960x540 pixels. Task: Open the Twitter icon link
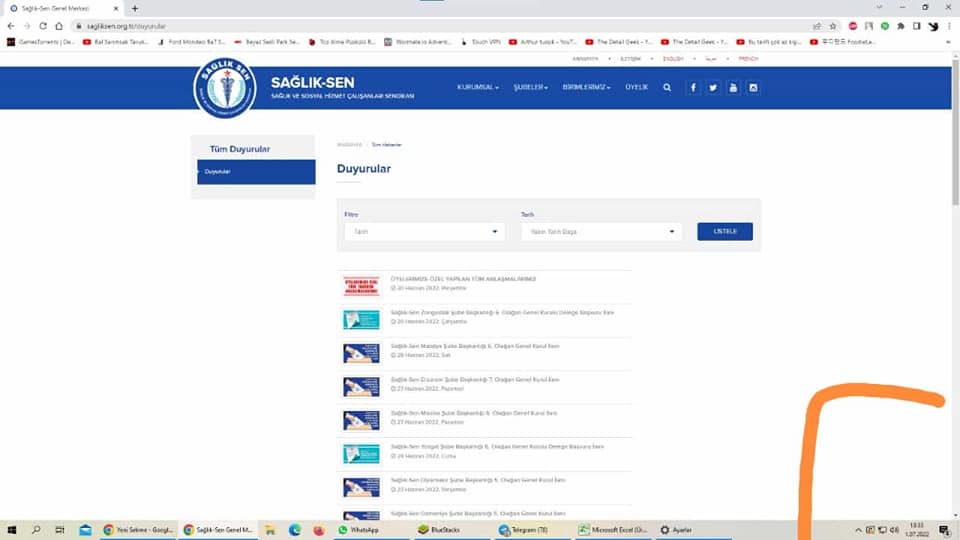tap(713, 88)
